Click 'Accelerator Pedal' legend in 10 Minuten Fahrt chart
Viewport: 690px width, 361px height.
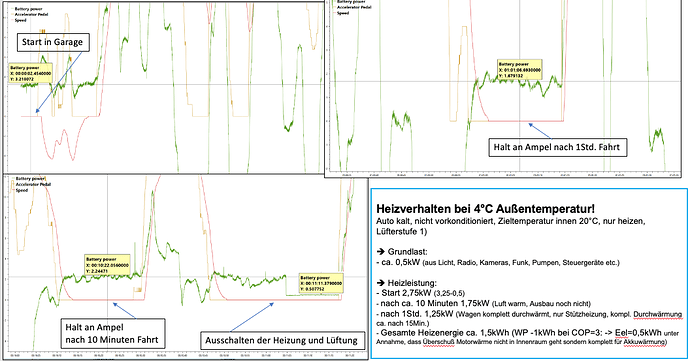[33, 184]
